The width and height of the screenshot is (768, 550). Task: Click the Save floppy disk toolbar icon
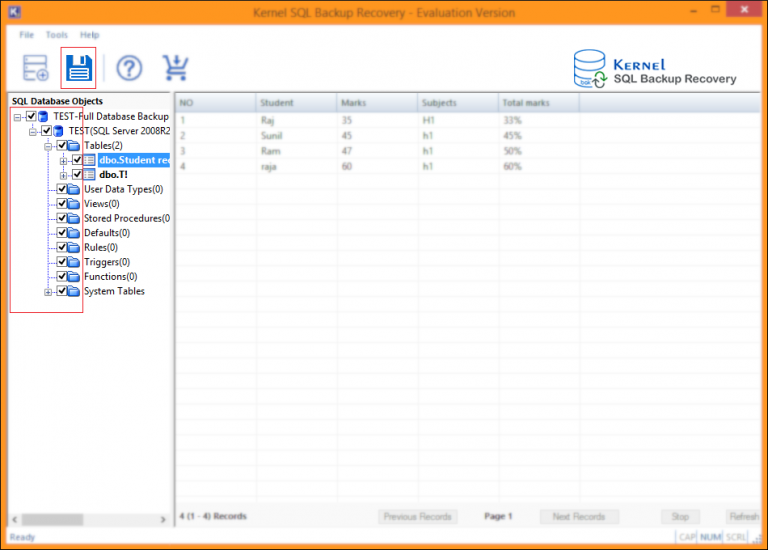(x=78, y=68)
